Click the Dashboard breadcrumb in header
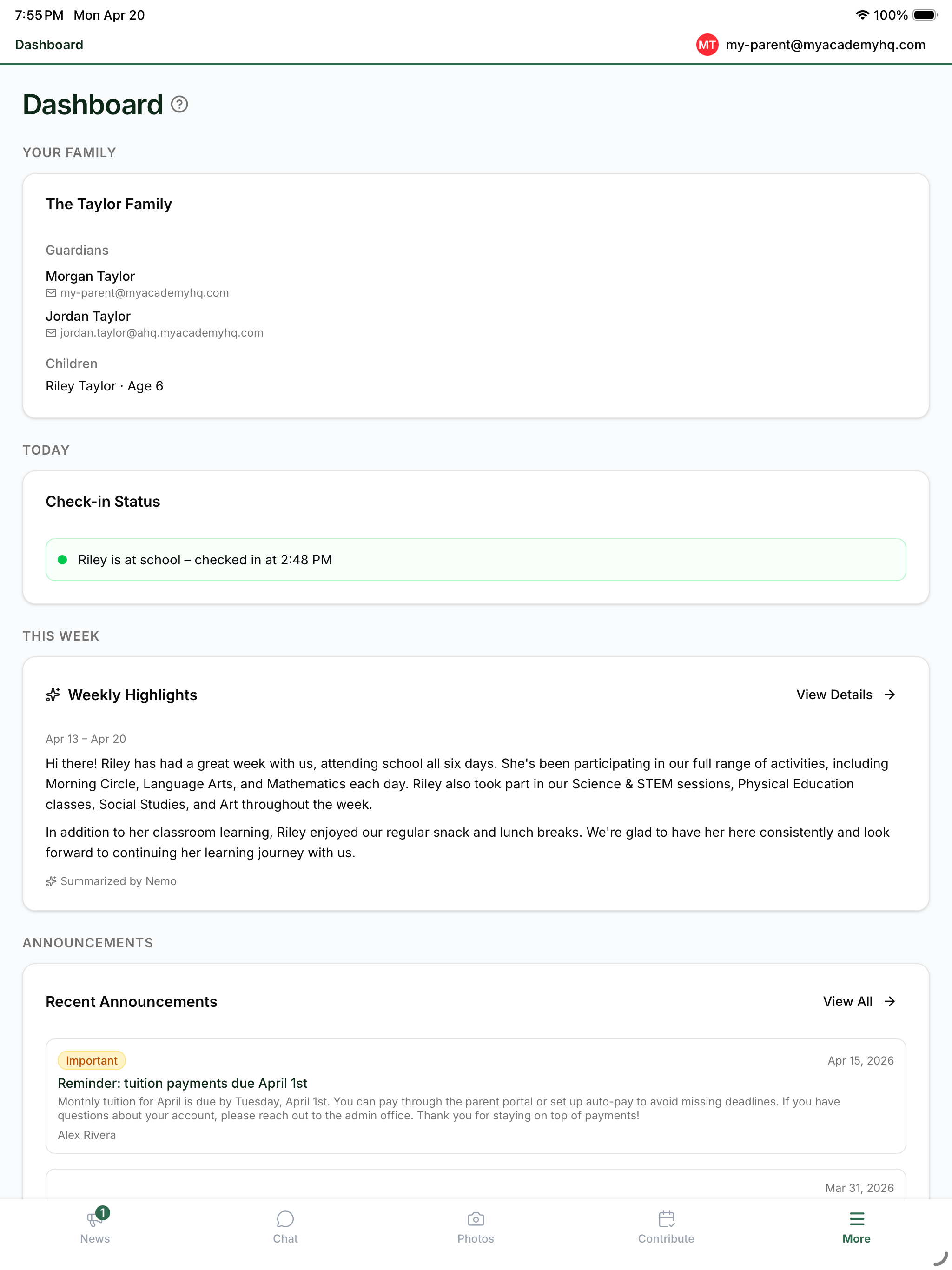 (49, 45)
